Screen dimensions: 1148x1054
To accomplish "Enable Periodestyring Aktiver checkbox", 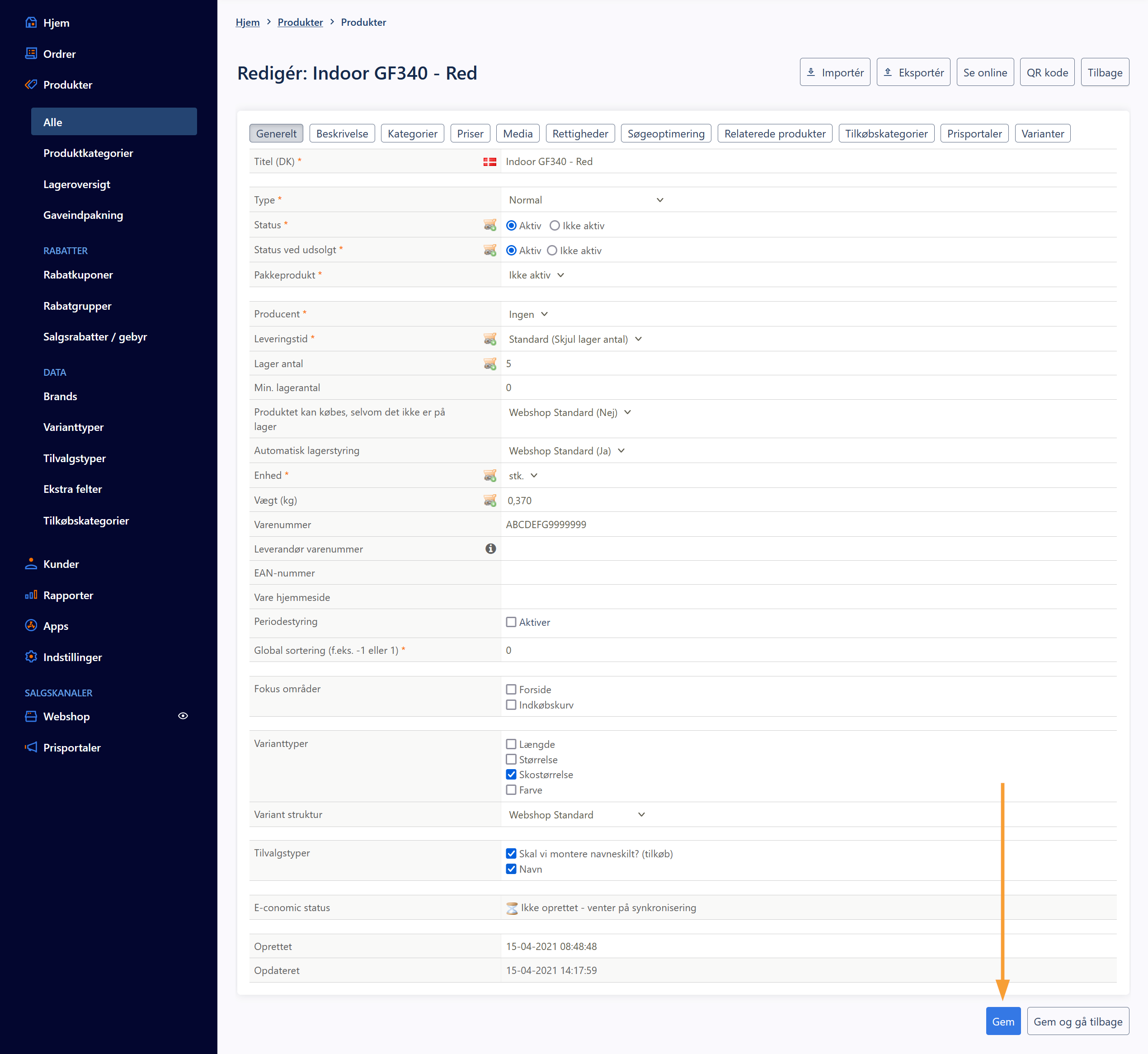I will (511, 622).
